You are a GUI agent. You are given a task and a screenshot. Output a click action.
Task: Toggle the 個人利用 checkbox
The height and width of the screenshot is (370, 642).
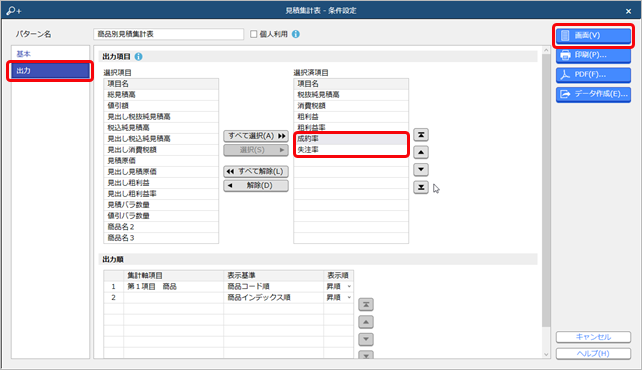(253, 34)
